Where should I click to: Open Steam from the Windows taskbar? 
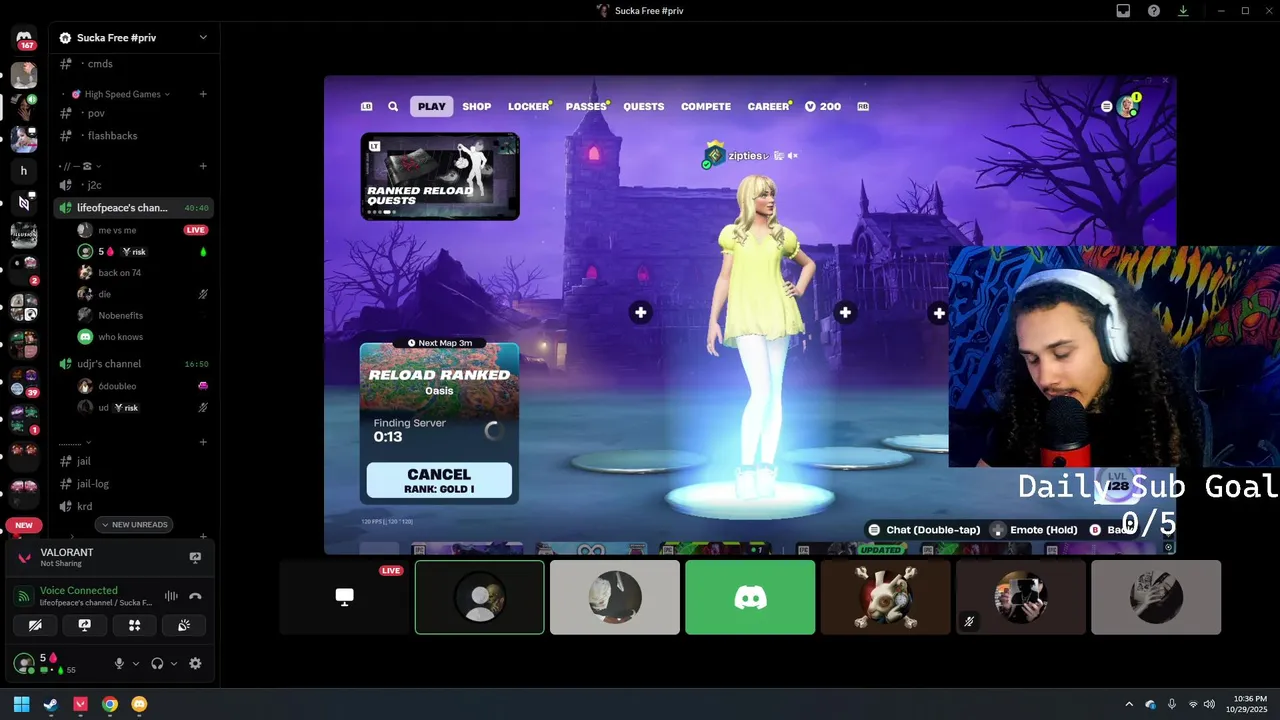click(51, 704)
